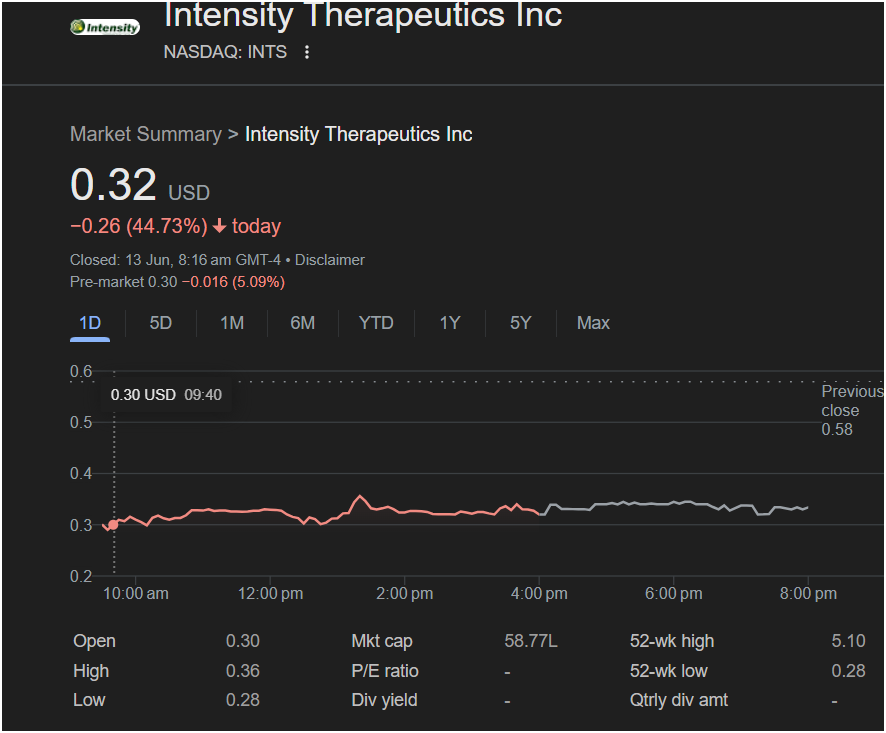Viewport: 886px width, 733px height.
Task: Click the Open label in stats table
Action: tap(94, 641)
